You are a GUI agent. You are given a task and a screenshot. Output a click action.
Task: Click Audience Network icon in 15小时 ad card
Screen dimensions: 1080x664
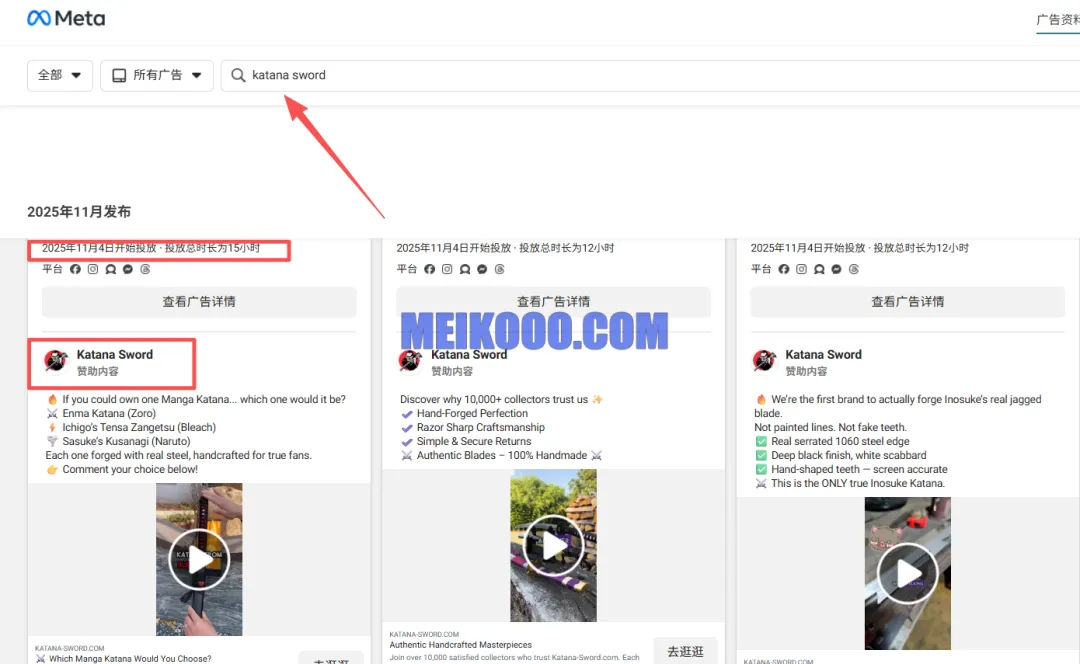[x=111, y=269]
